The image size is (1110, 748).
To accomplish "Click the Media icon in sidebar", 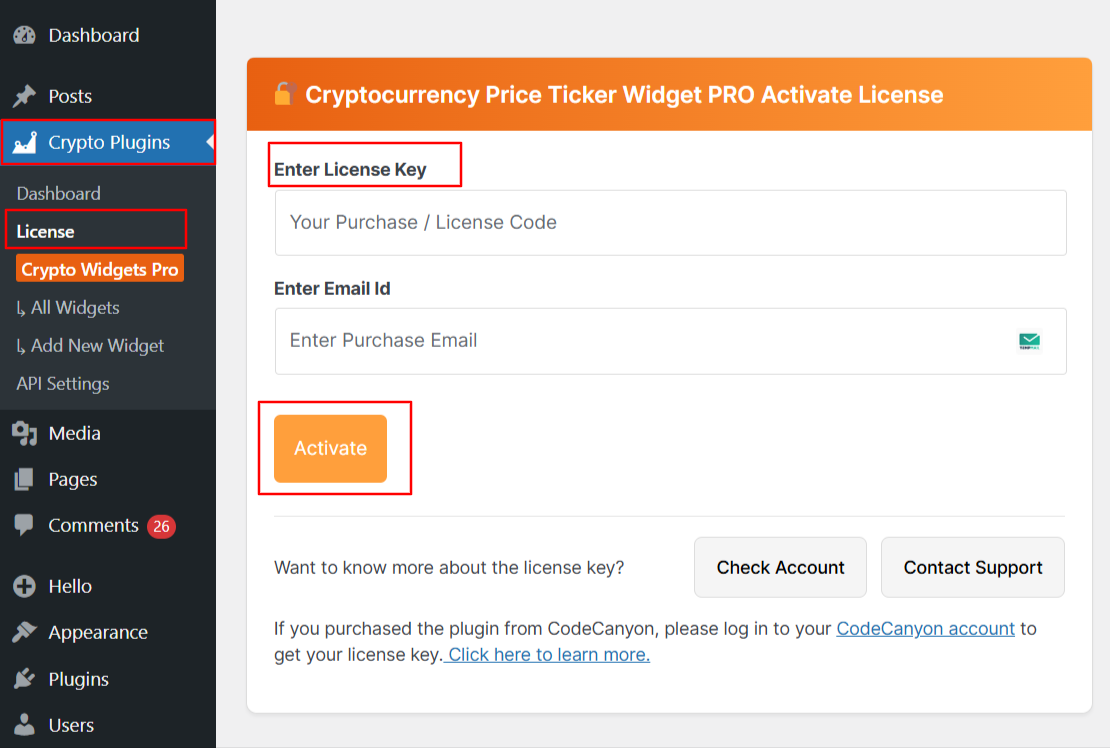I will 24,434.
